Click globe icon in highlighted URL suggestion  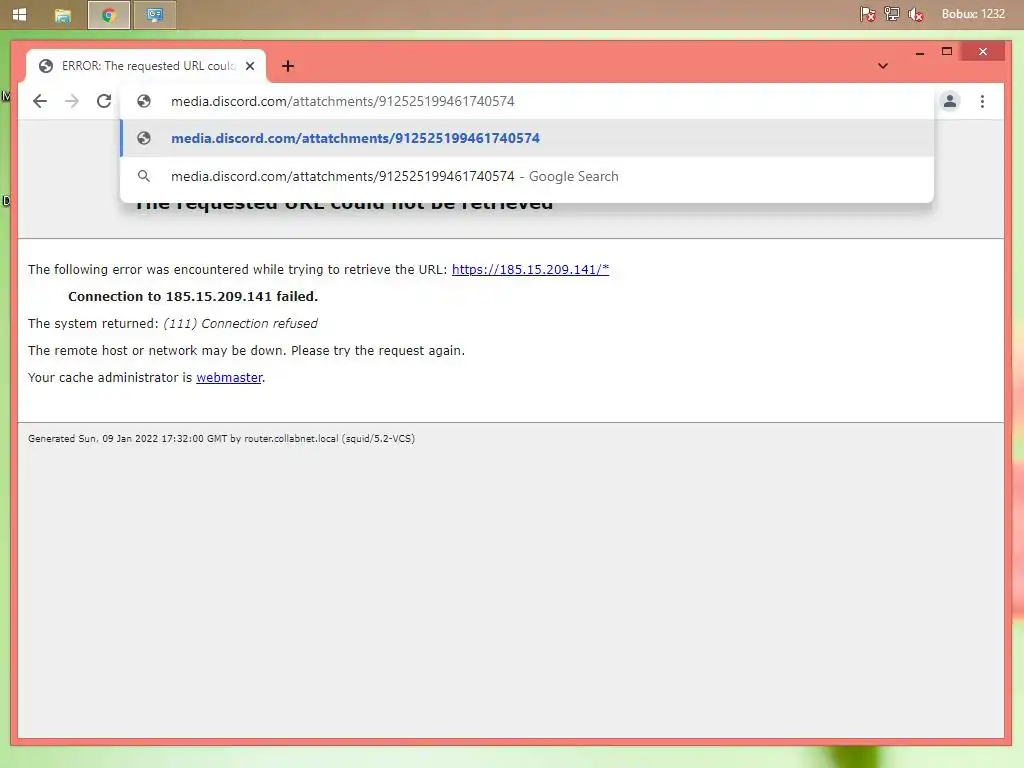point(144,138)
